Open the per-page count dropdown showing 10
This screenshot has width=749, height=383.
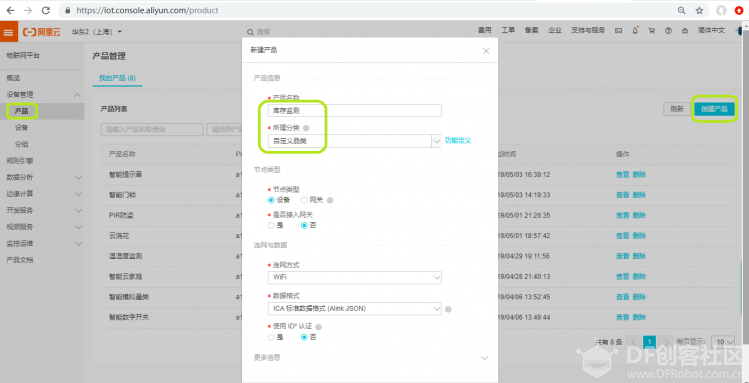click(723, 341)
